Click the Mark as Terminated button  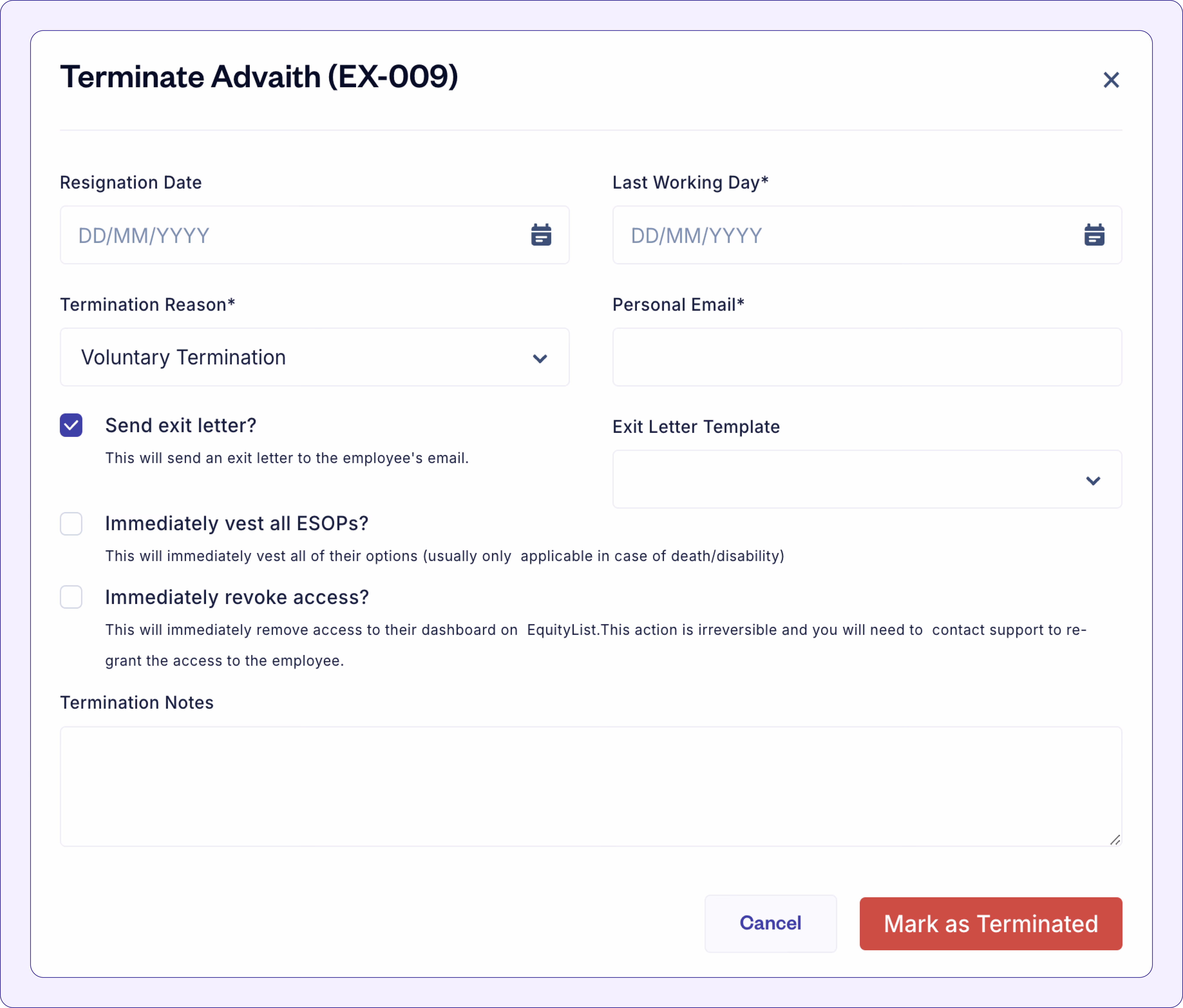(x=991, y=923)
